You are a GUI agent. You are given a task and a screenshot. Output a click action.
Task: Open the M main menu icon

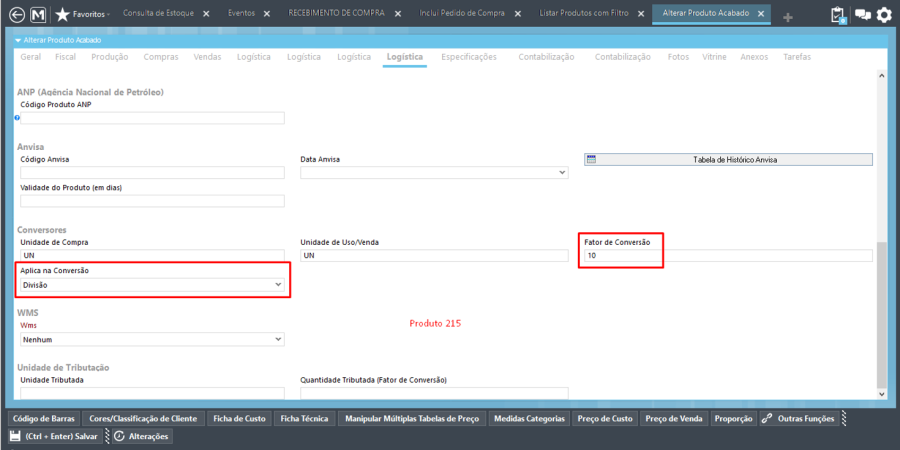[x=38, y=14]
